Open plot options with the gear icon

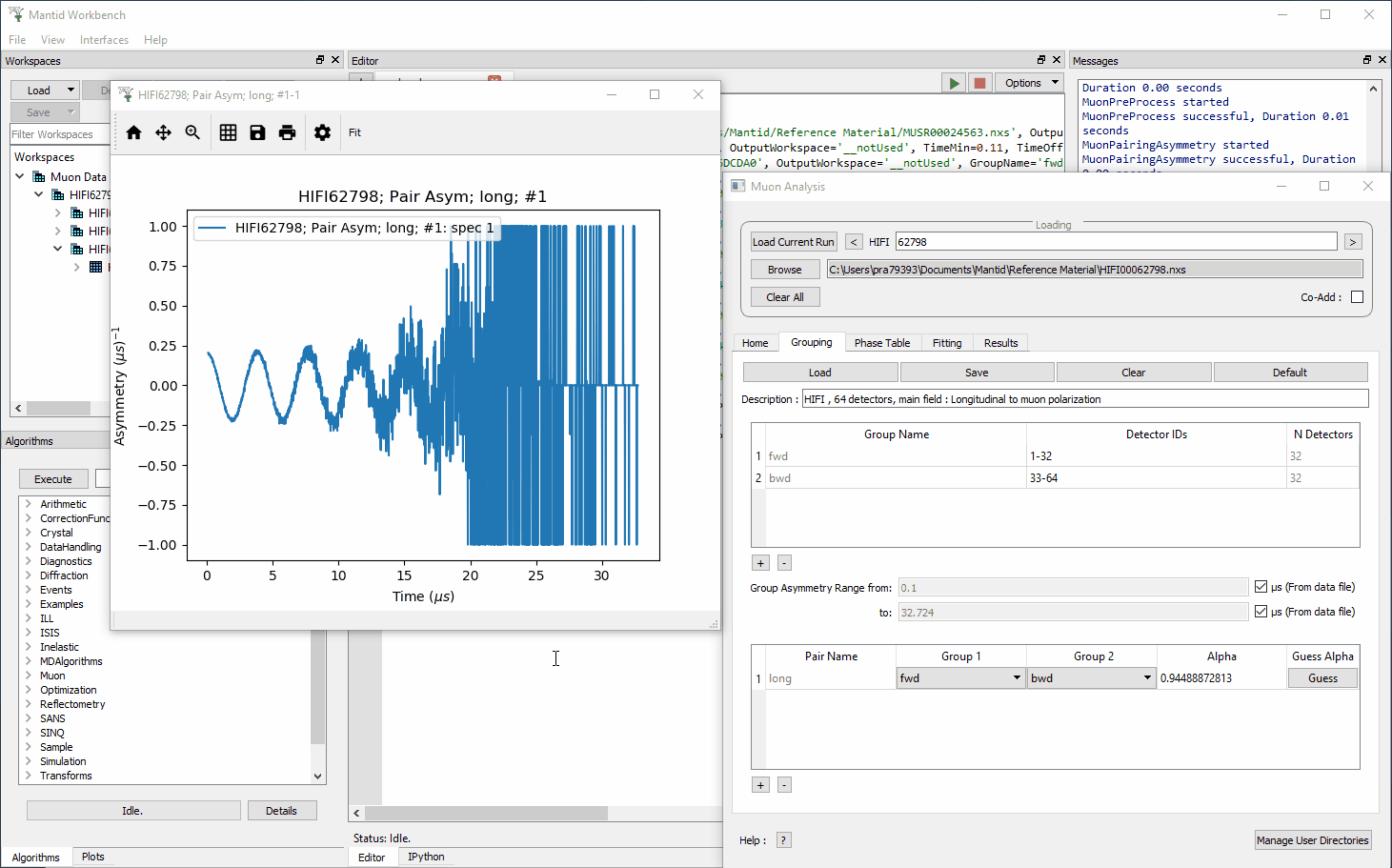coord(322,132)
